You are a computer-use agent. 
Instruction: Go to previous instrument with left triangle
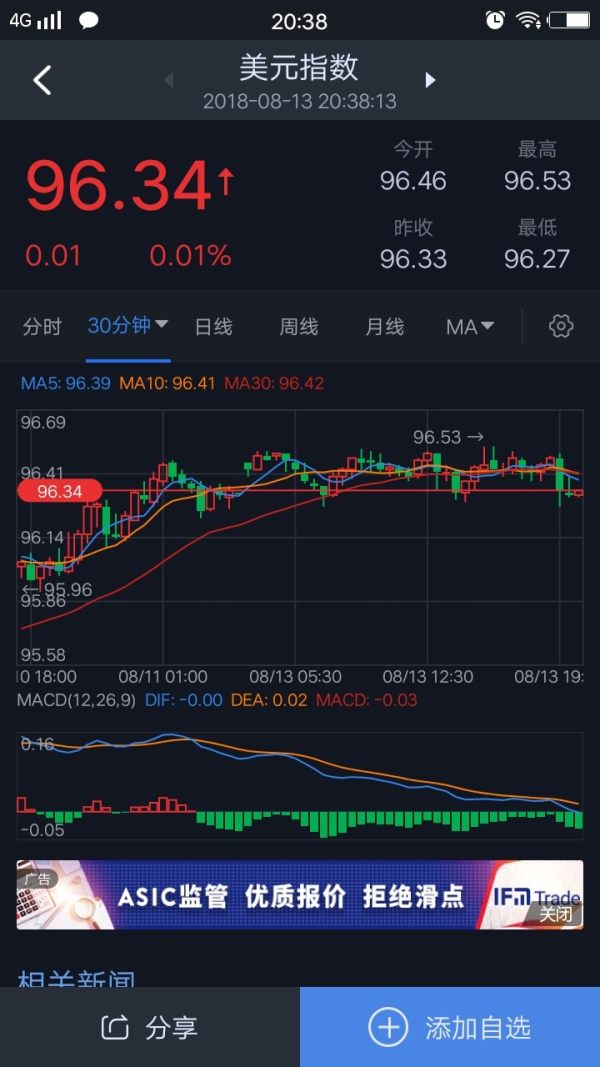point(169,80)
